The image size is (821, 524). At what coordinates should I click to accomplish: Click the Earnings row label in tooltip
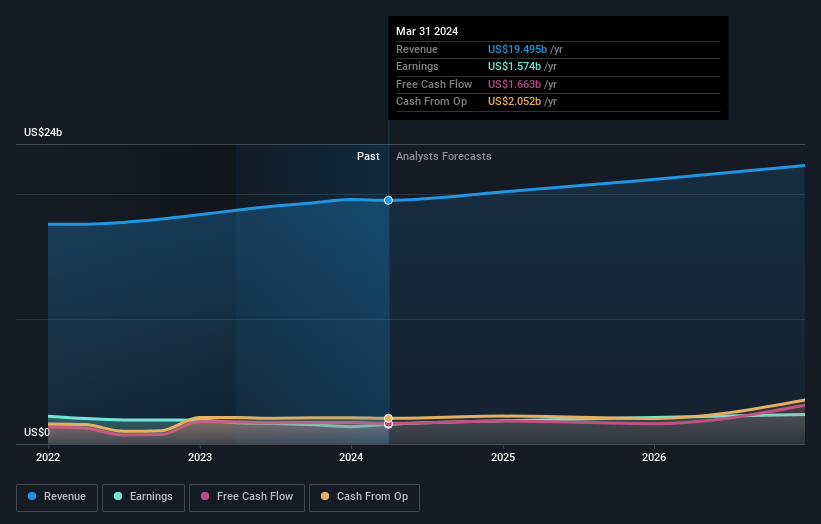pyautogui.click(x=417, y=66)
